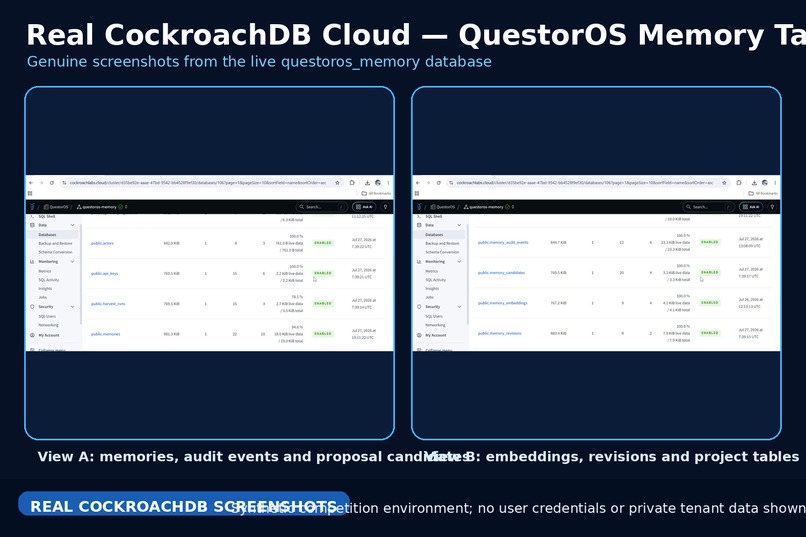806x537 pixels.
Task: Select Insights in View B sidebar
Action: pyautogui.click(x=432, y=289)
